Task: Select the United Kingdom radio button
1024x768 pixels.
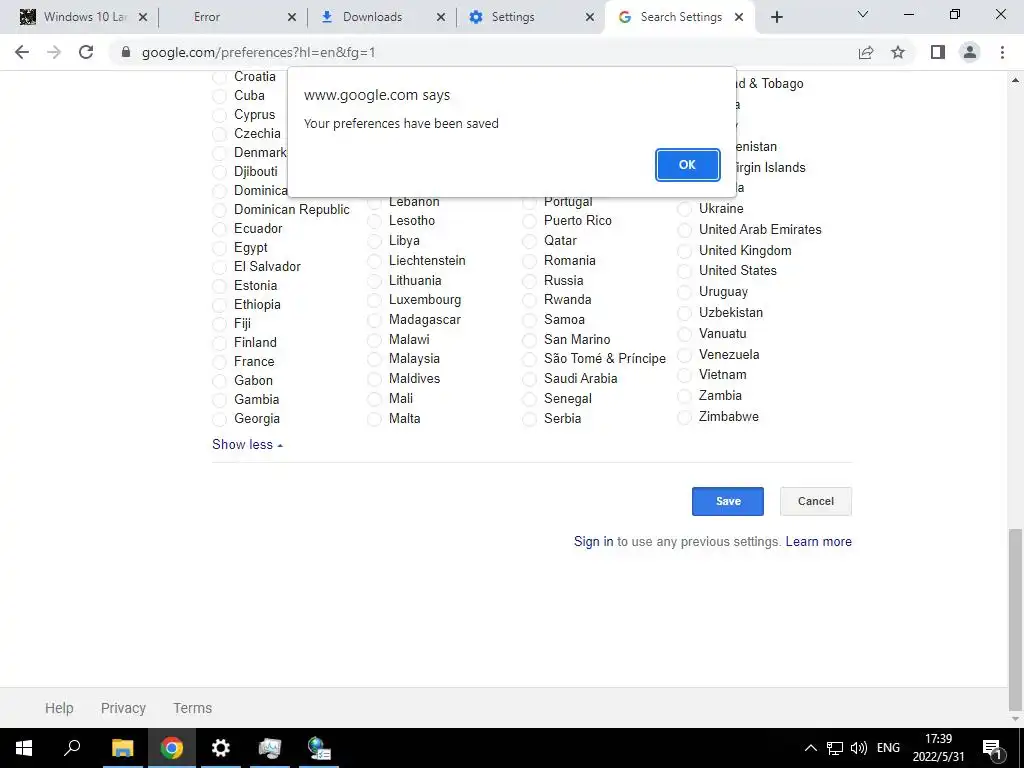Action: [684, 251]
